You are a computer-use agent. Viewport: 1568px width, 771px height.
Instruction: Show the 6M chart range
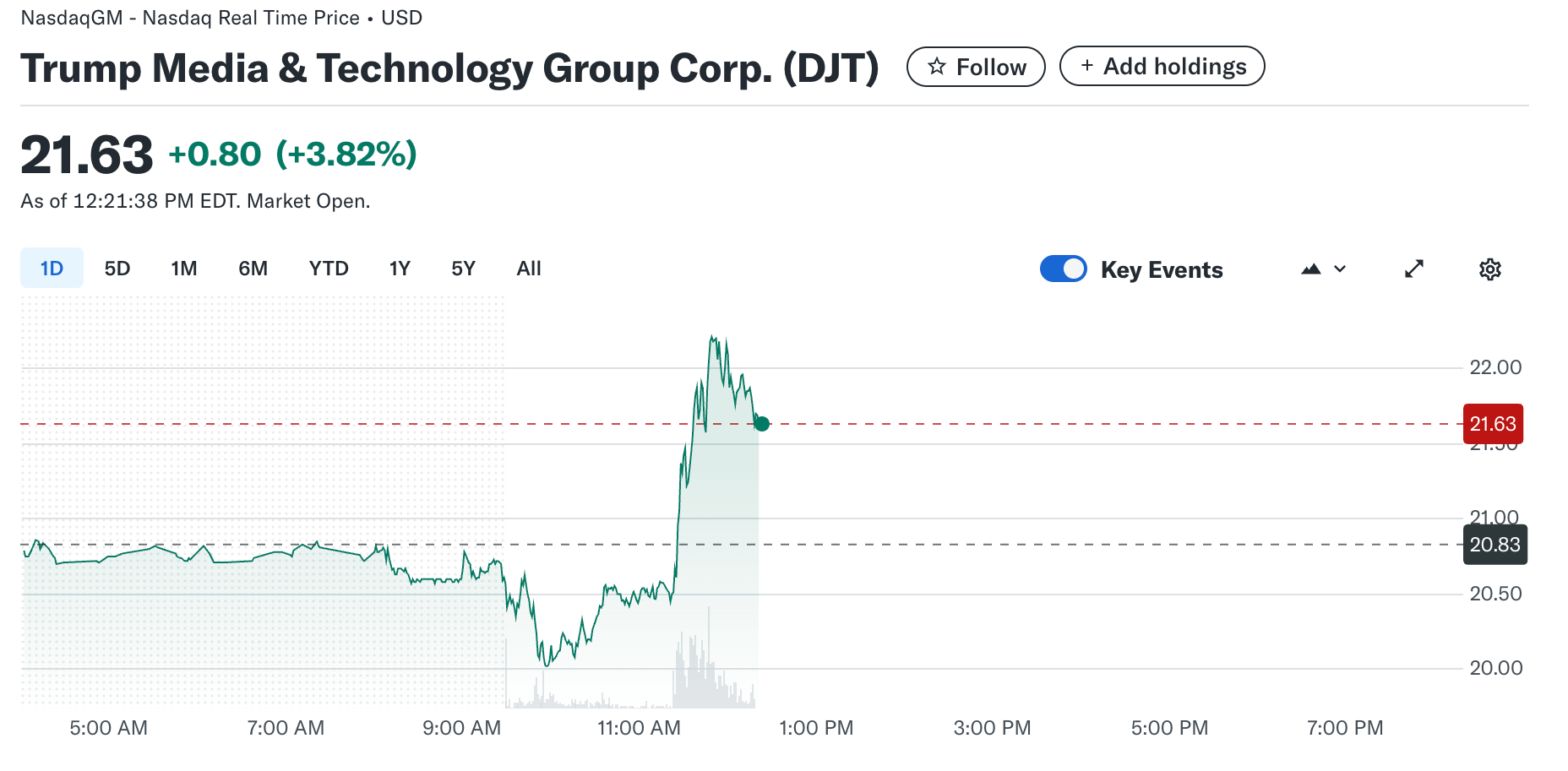click(253, 269)
